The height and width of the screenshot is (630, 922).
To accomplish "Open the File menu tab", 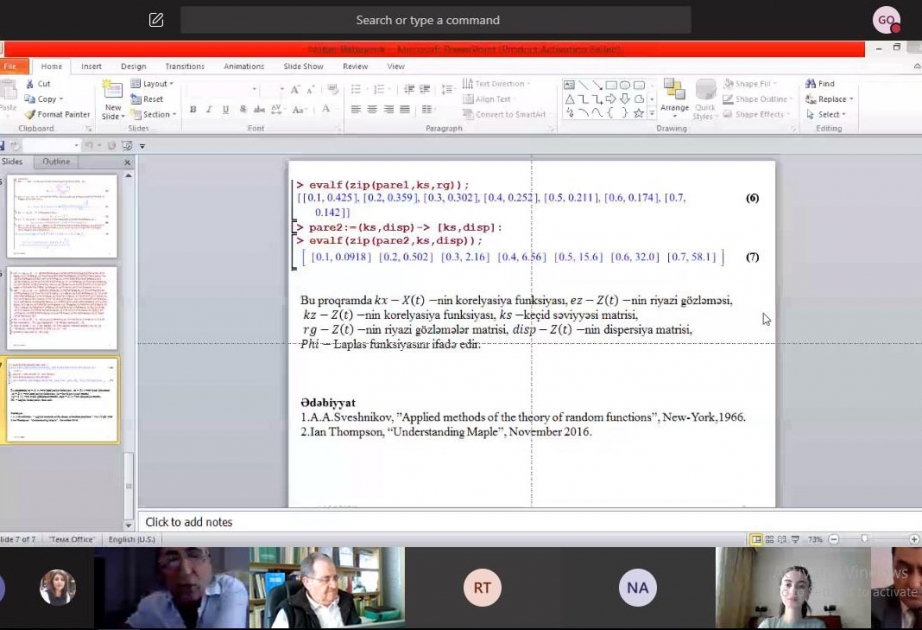I will point(12,66).
